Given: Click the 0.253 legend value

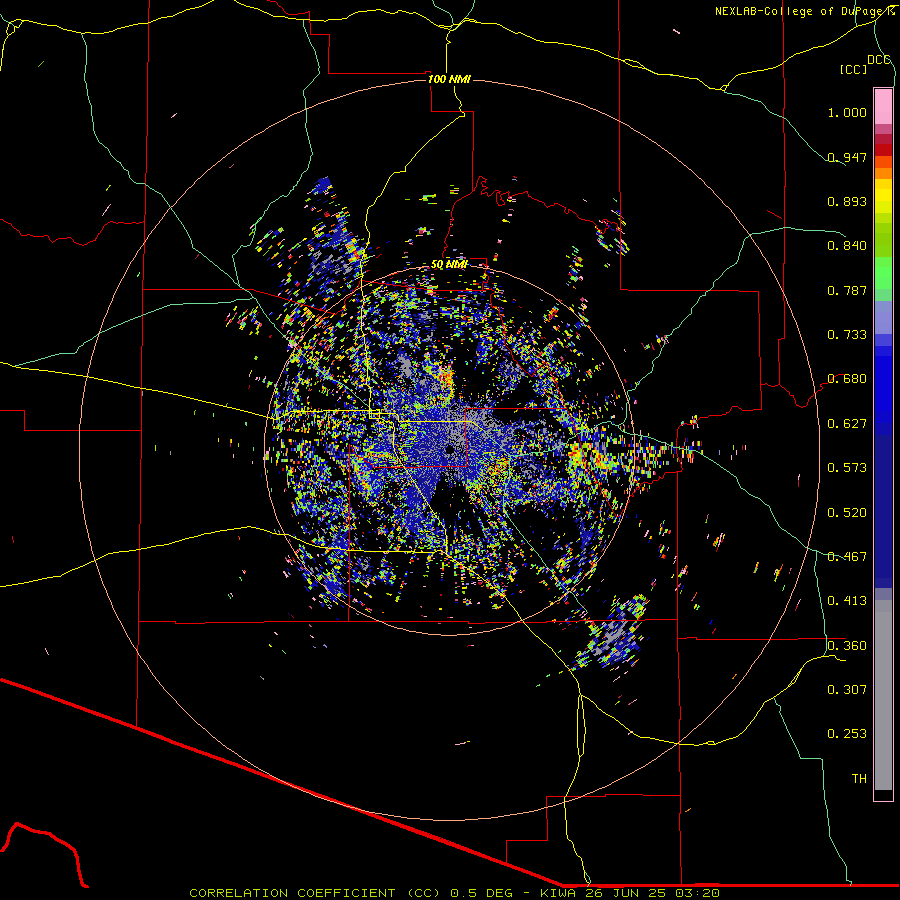Looking at the screenshot, I should (847, 734).
